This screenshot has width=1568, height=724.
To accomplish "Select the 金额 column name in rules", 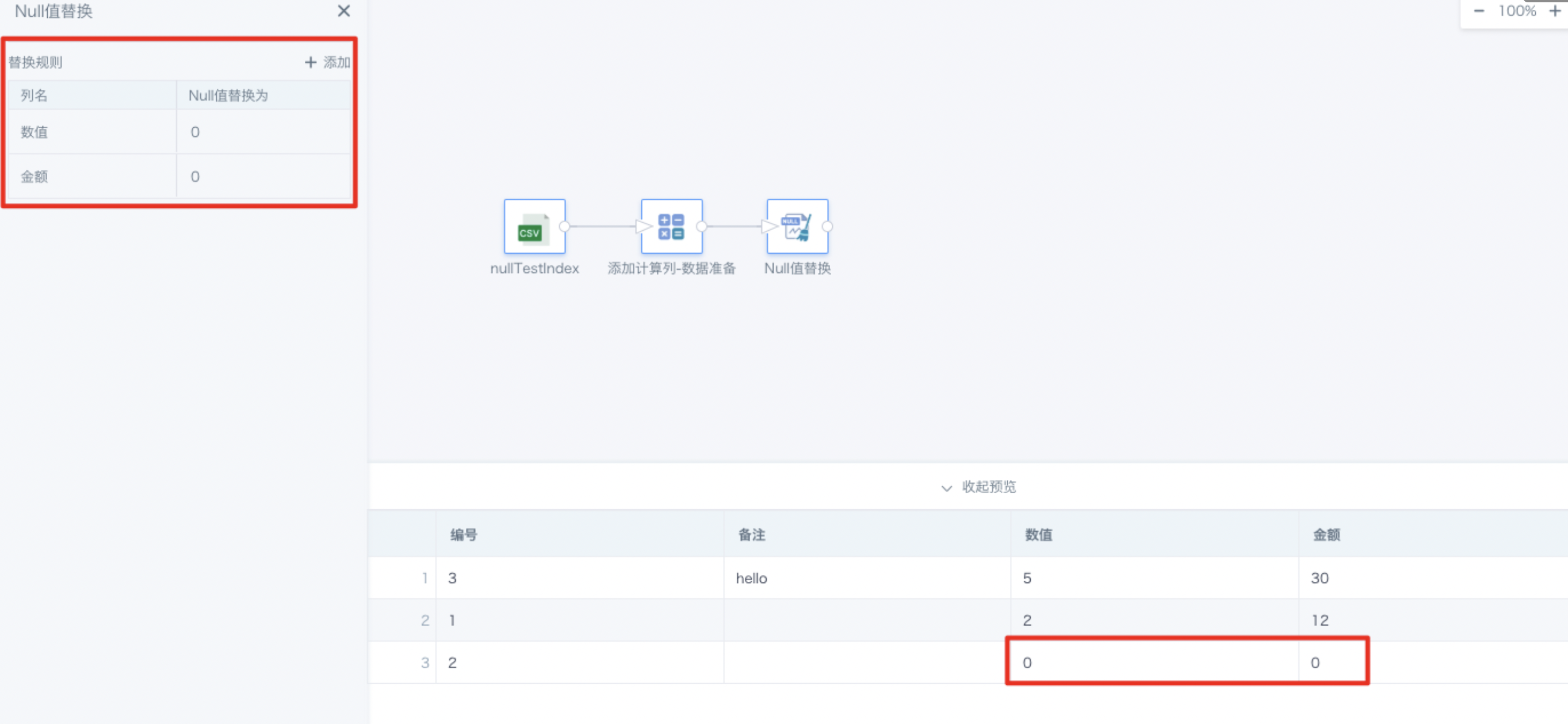I will tap(34, 177).
